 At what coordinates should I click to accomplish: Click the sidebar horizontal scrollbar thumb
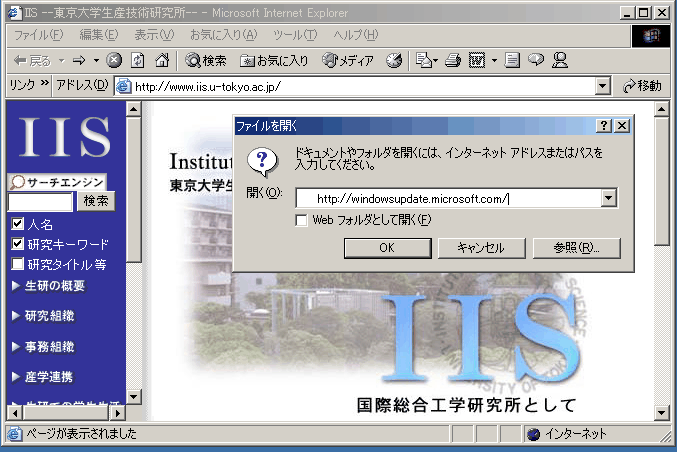tap(65, 413)
